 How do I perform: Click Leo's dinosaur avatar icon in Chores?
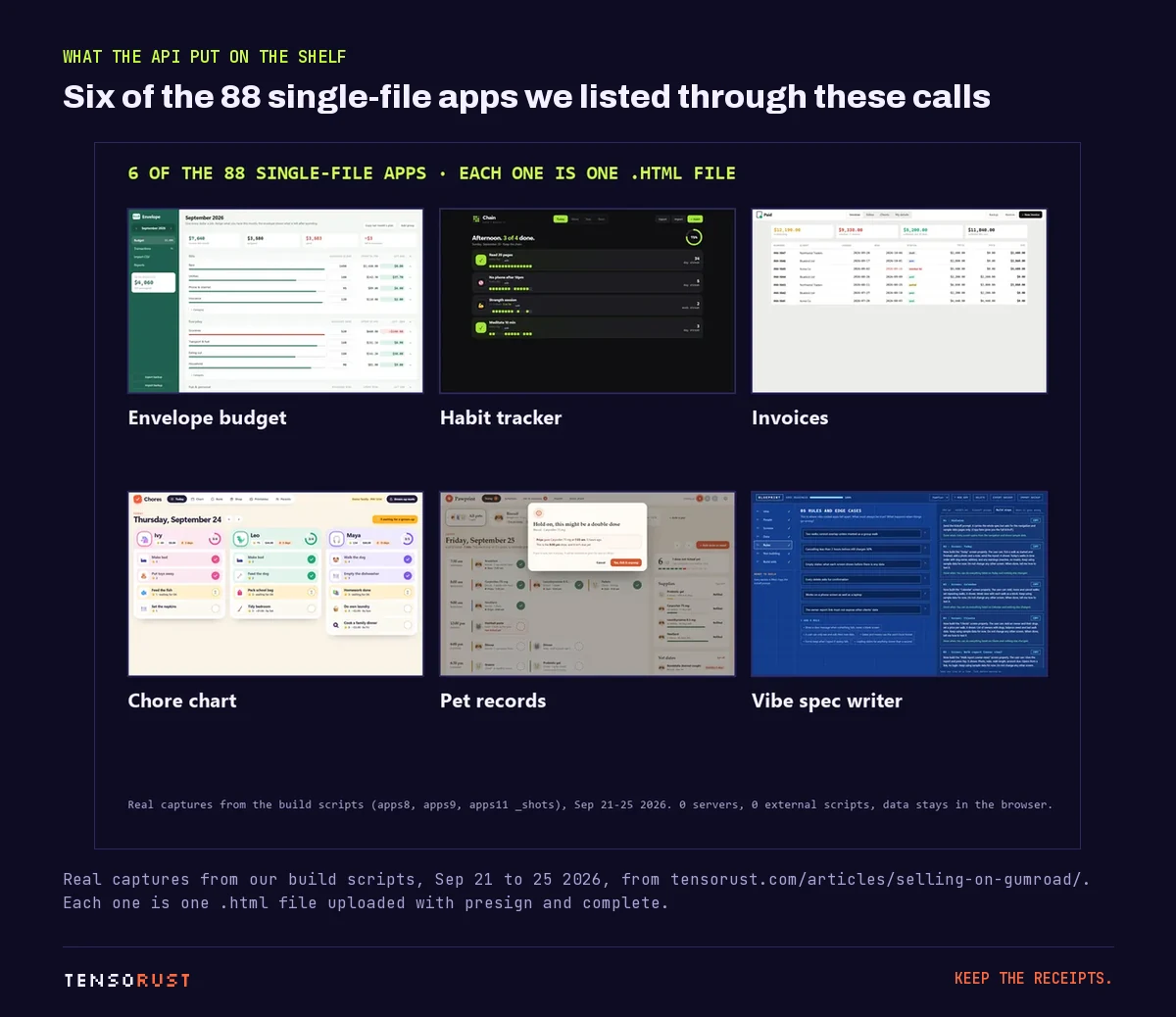click(x=240, y=539)
